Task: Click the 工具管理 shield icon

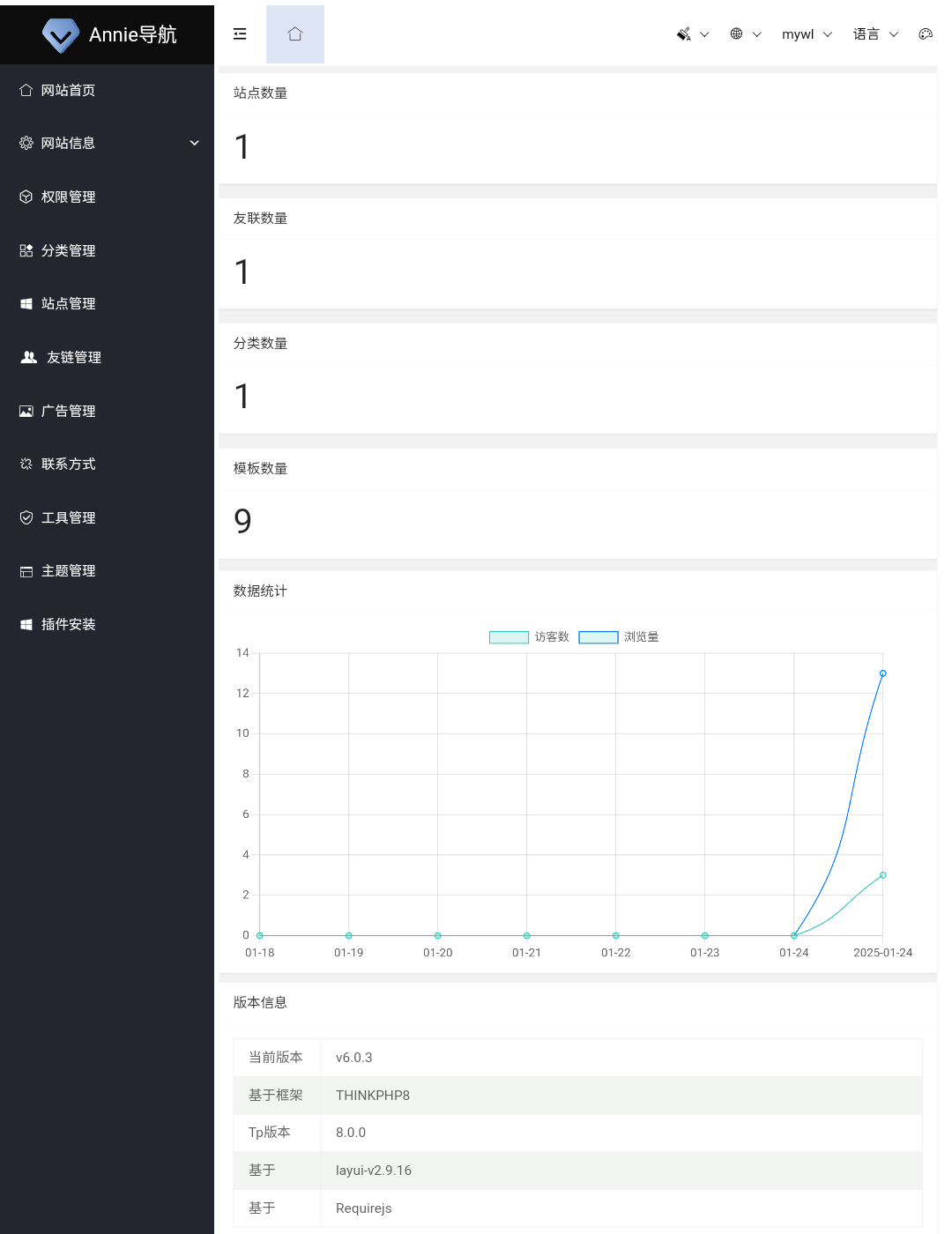Action: coord(26,517)
